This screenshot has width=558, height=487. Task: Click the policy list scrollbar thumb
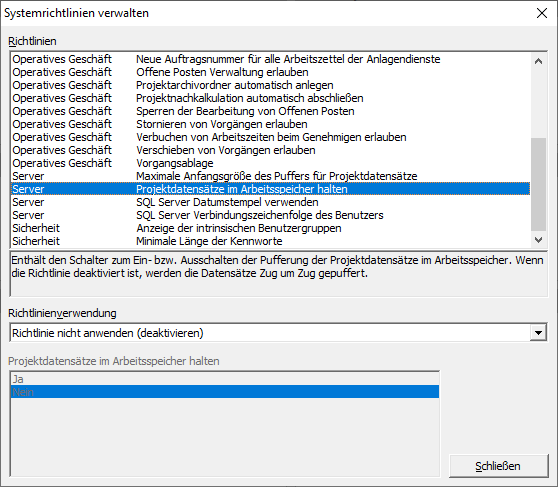coord(538,184)
